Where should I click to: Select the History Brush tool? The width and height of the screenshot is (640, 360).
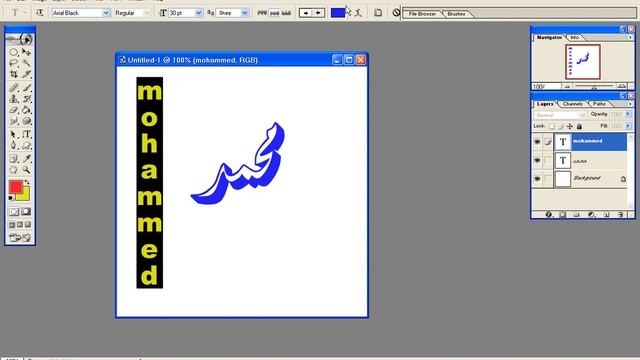click(x=27, y=99)
